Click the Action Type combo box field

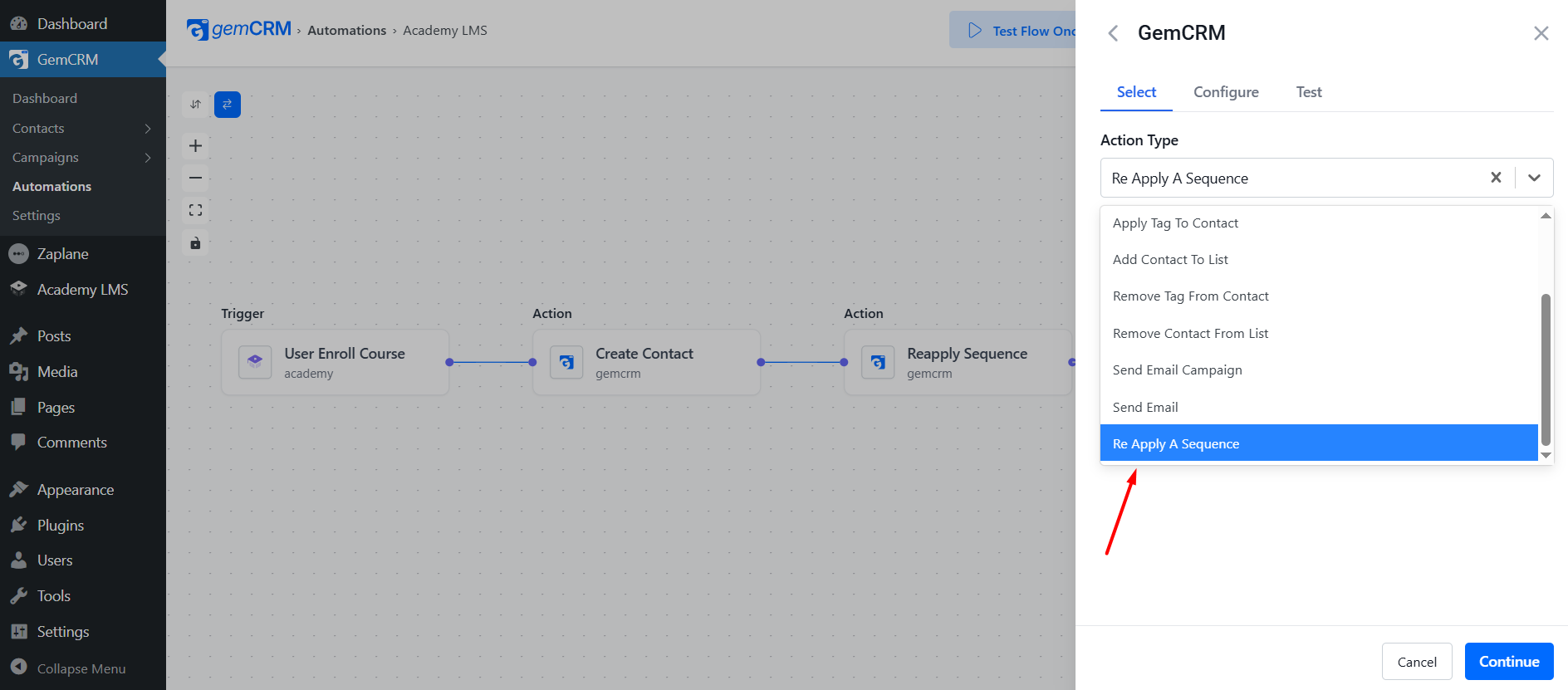coord(1326,178)
